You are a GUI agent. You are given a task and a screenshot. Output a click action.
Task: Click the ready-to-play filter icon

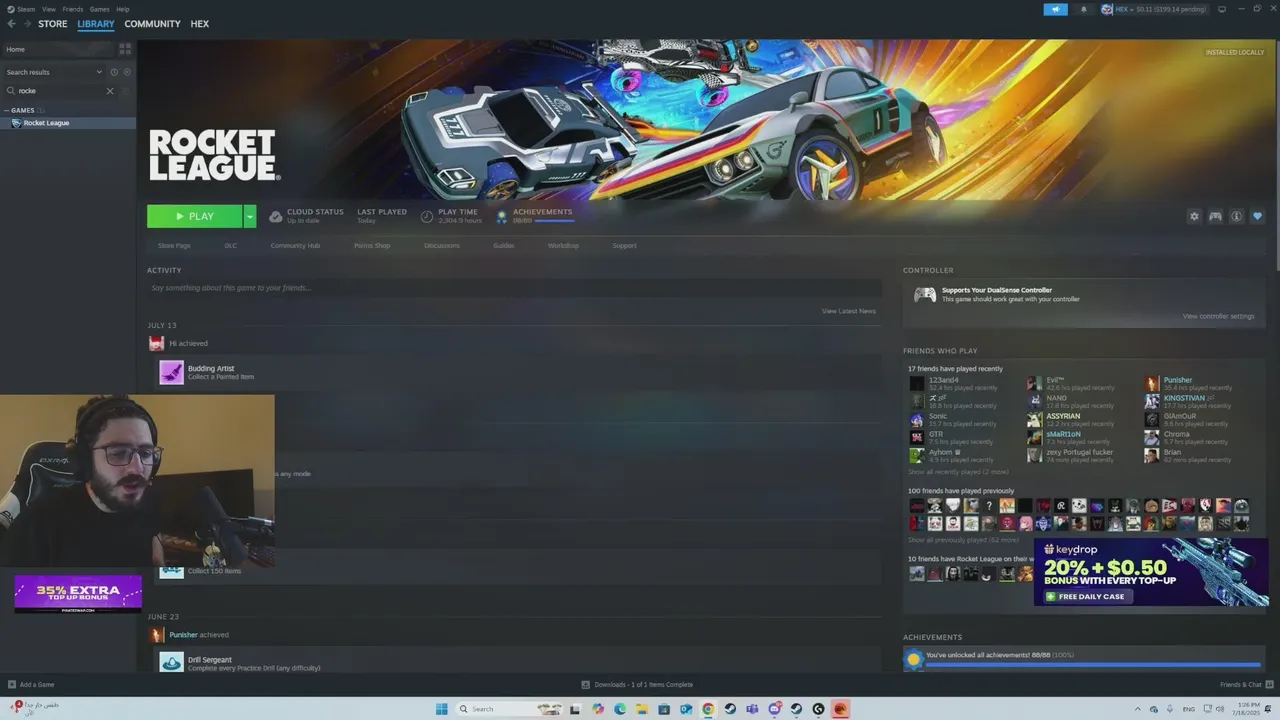coord(126,72)
